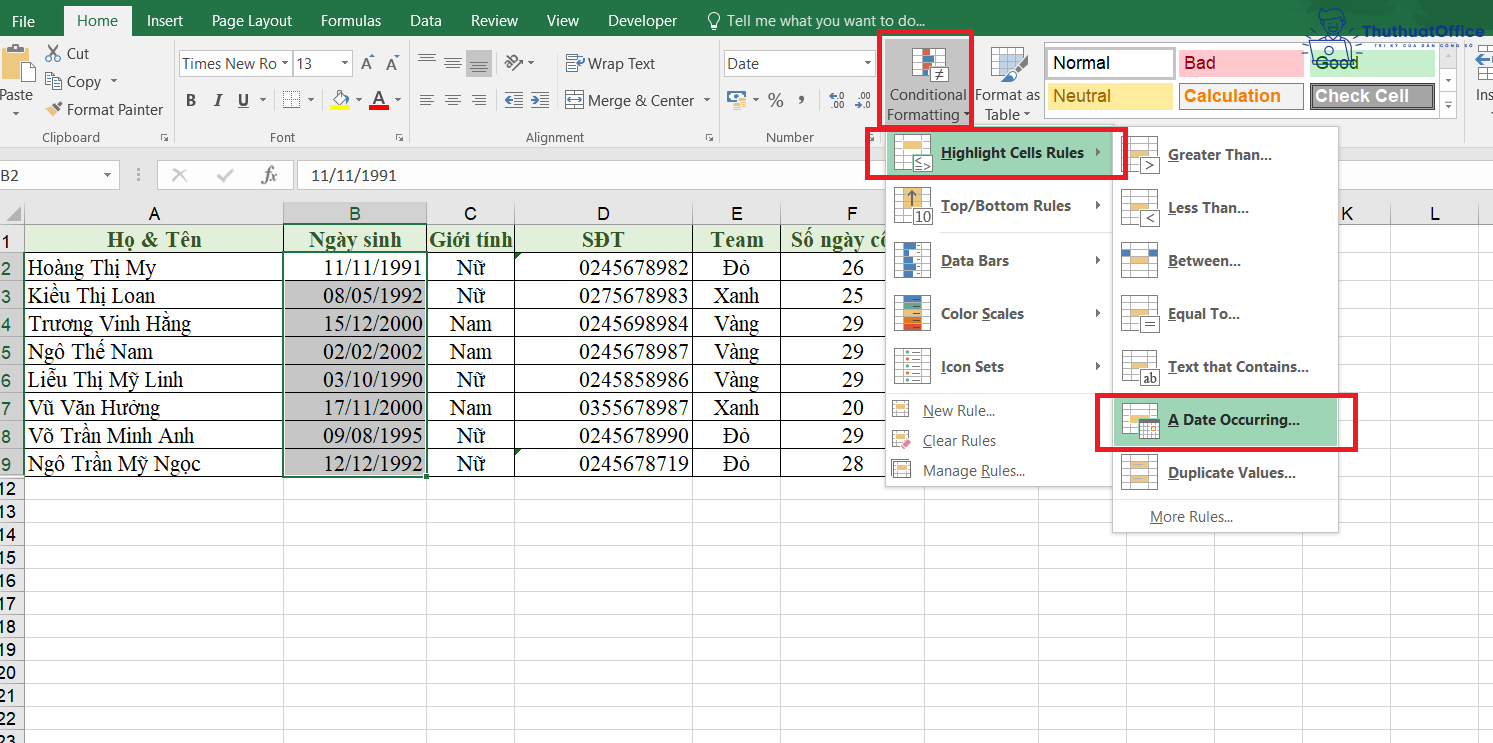Open the font name dropdown

[x=284, y=63]
